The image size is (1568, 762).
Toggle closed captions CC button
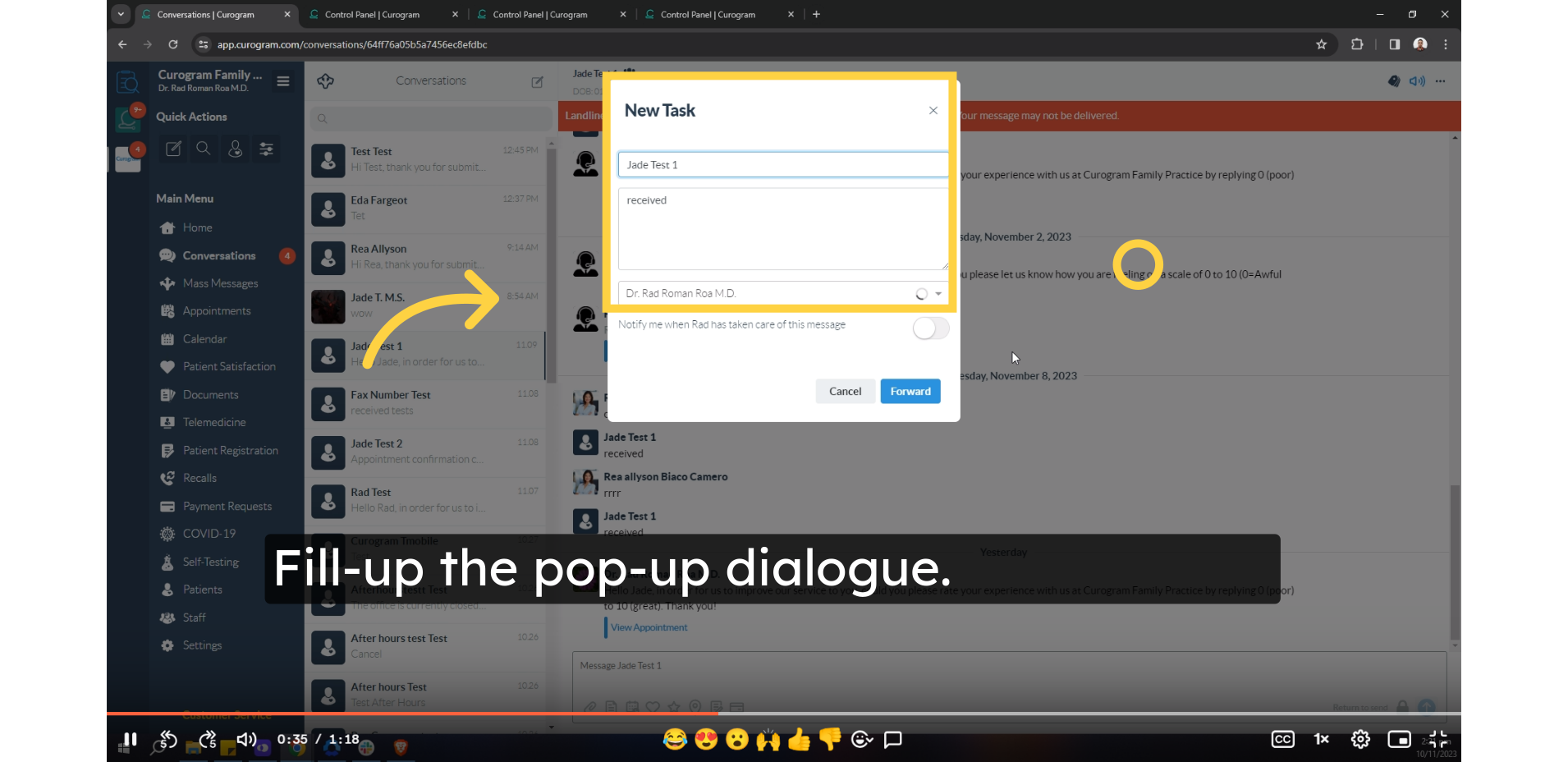1282,739
